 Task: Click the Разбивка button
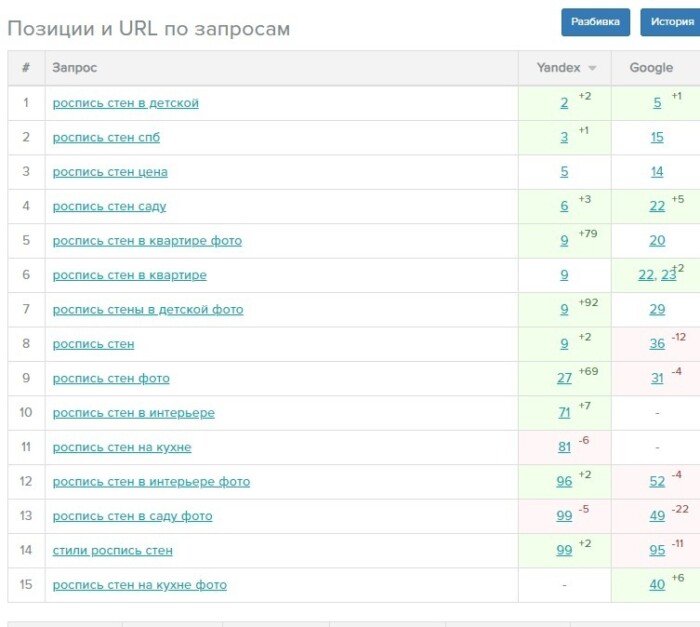[x=595, y=21]
